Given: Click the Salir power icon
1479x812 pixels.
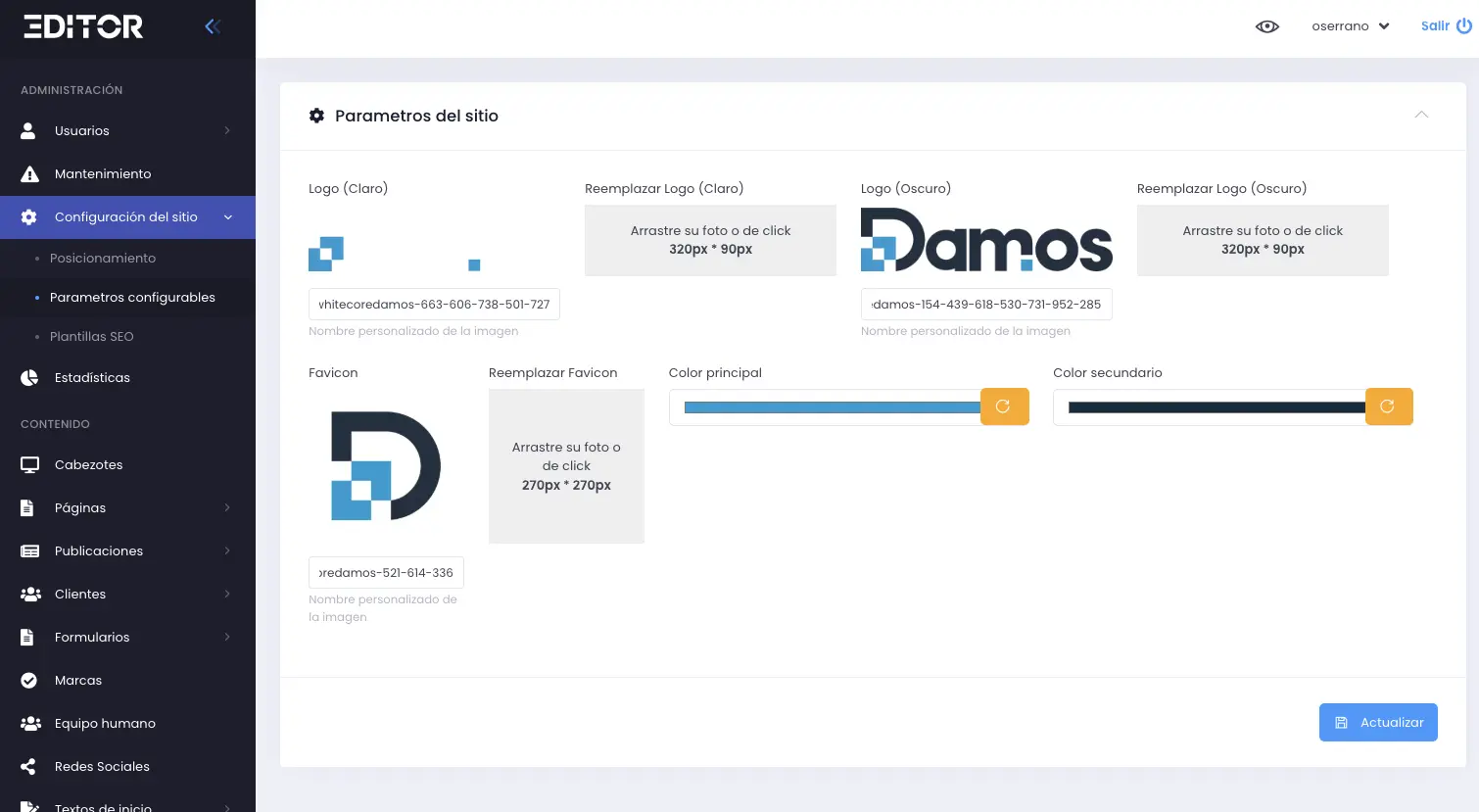Looking at the screenshot, I should tap(1464, 26).
